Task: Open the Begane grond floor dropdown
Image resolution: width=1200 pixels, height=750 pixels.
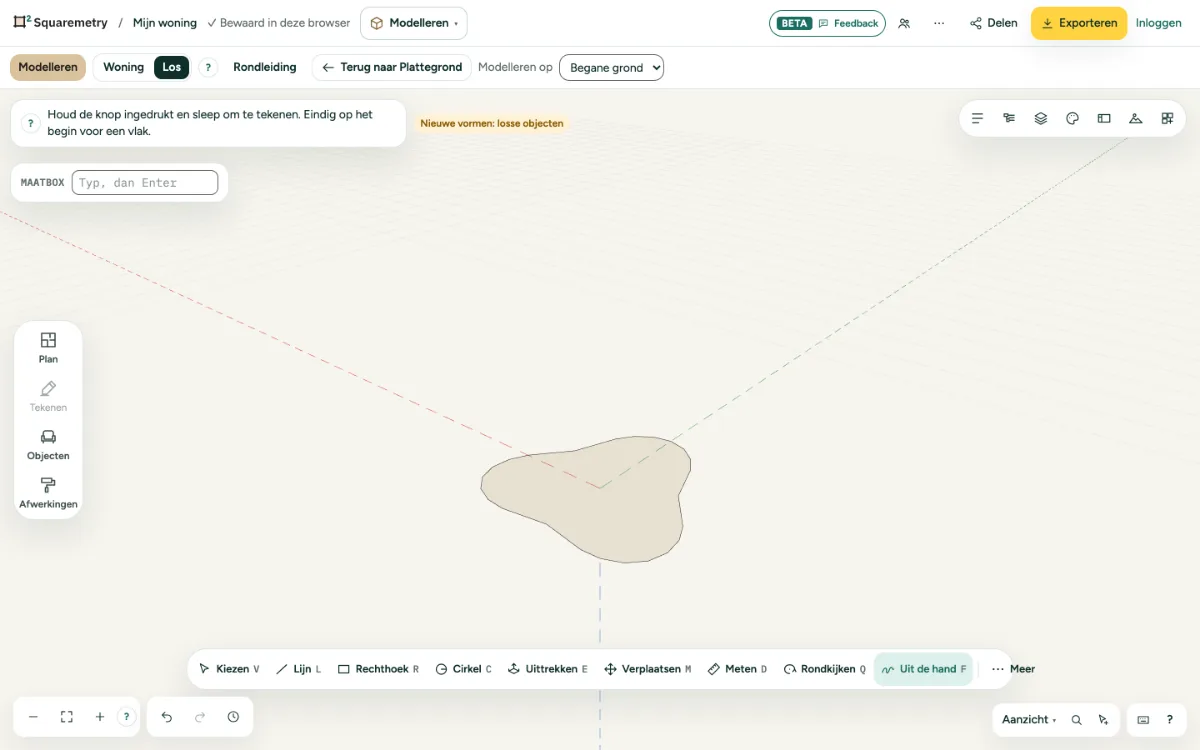Action: 611,68
